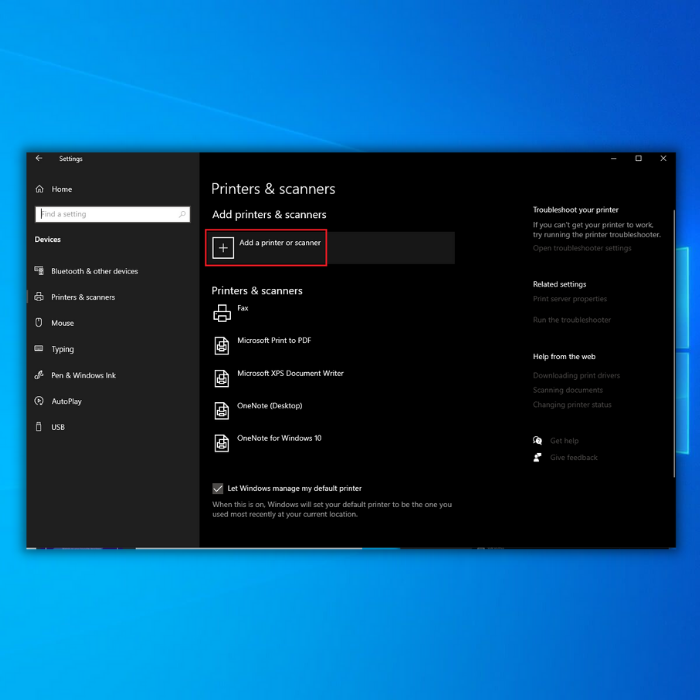Click the AutoPlay disc icon

(39, 400)
